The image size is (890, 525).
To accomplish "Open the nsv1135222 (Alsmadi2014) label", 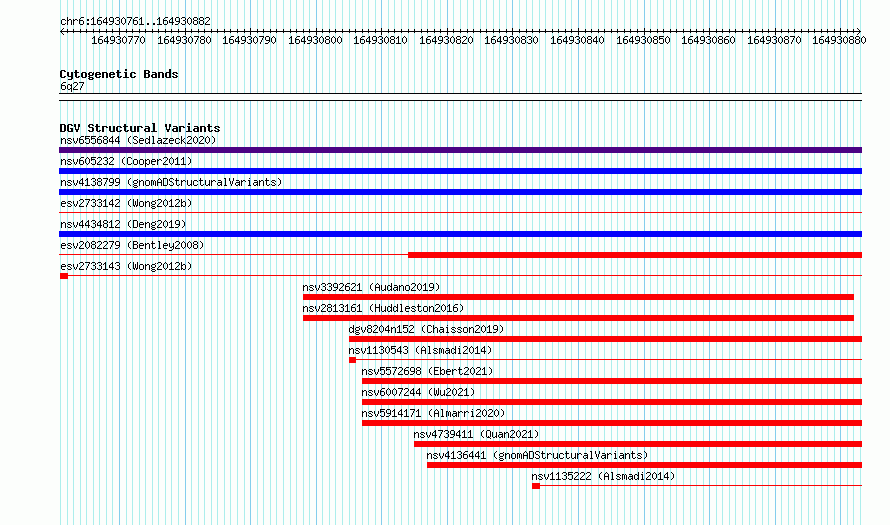I will 603,476.
